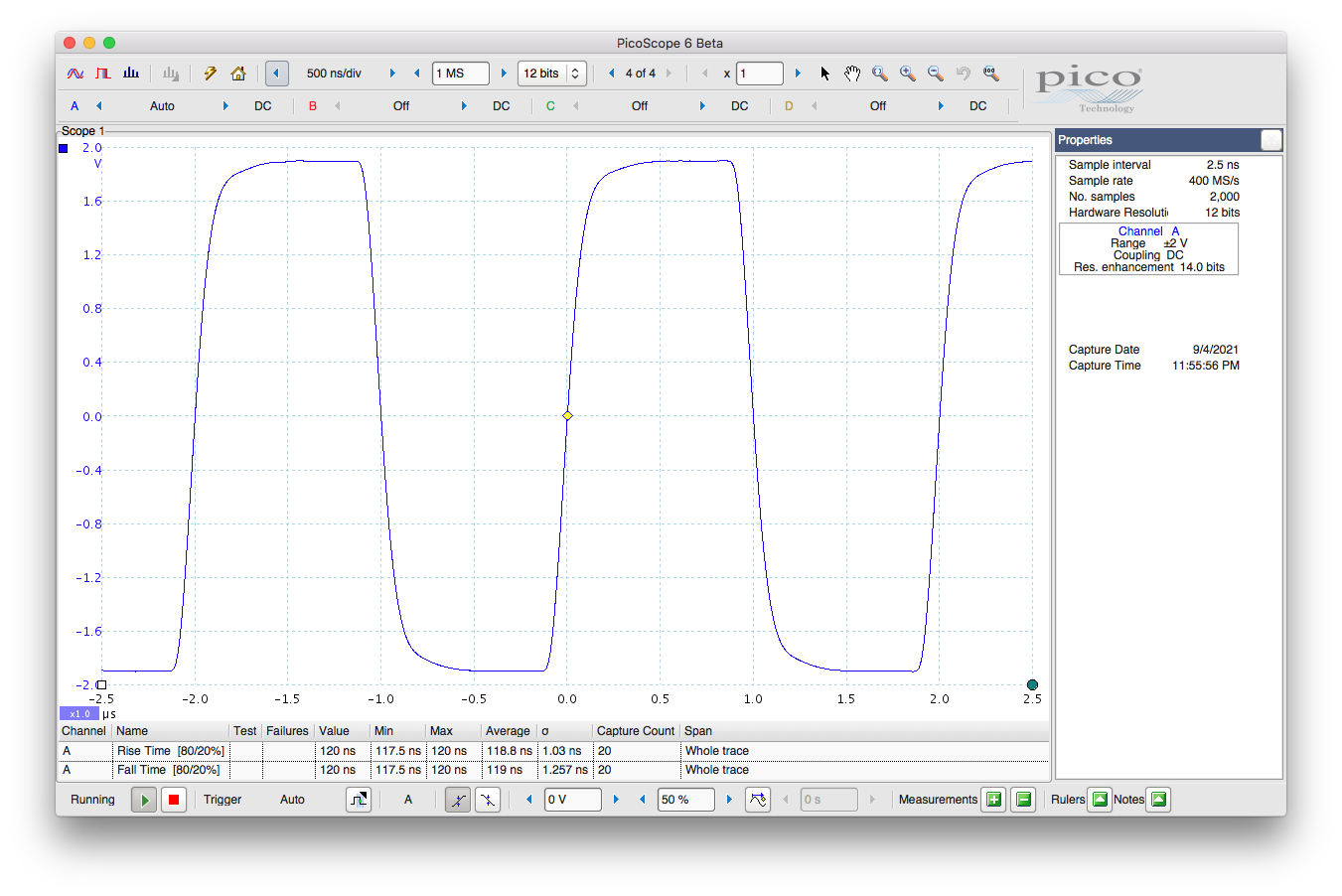Open Channel D Off range dropdown
Viewport: 1342px width, 896px height.
(x=878, y=106)
